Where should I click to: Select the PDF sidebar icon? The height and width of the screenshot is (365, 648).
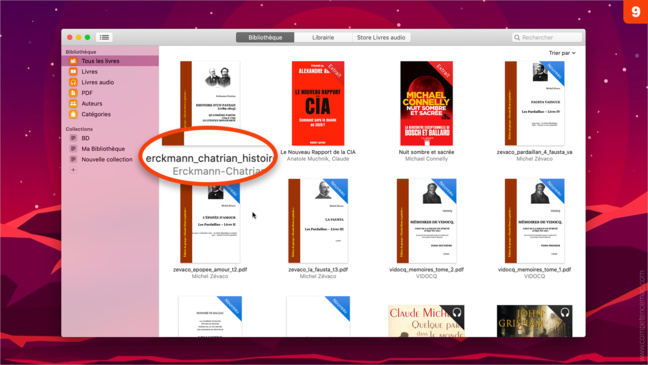73,93
